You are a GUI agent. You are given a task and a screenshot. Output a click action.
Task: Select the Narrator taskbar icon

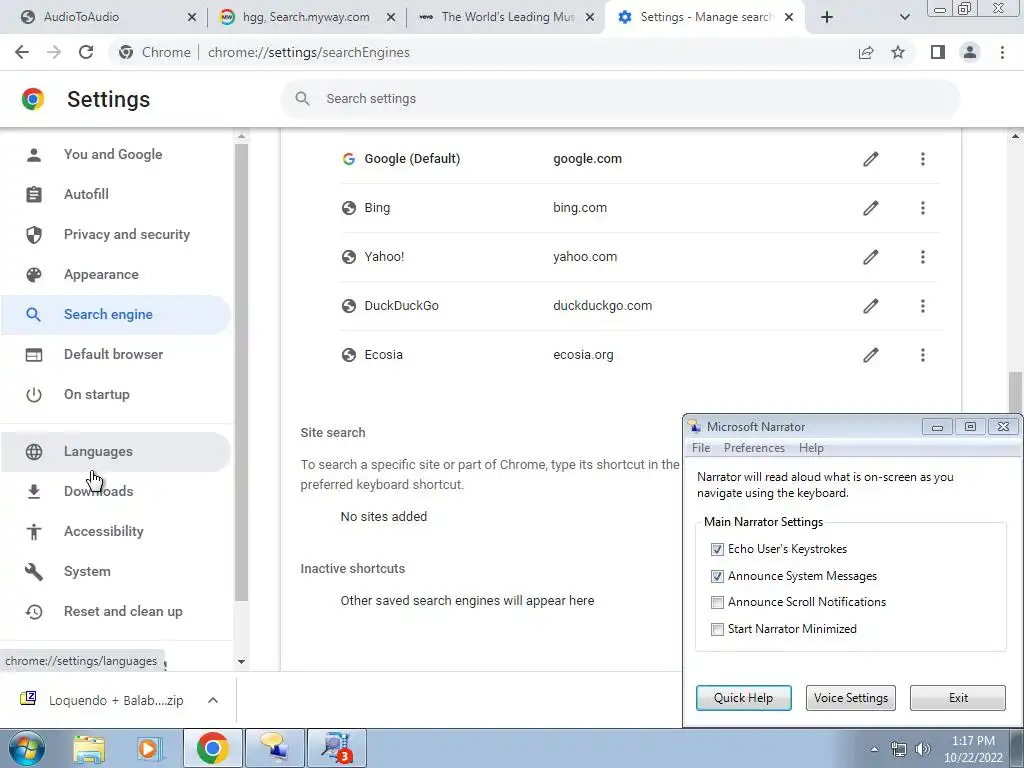click(x=274, y=748)
